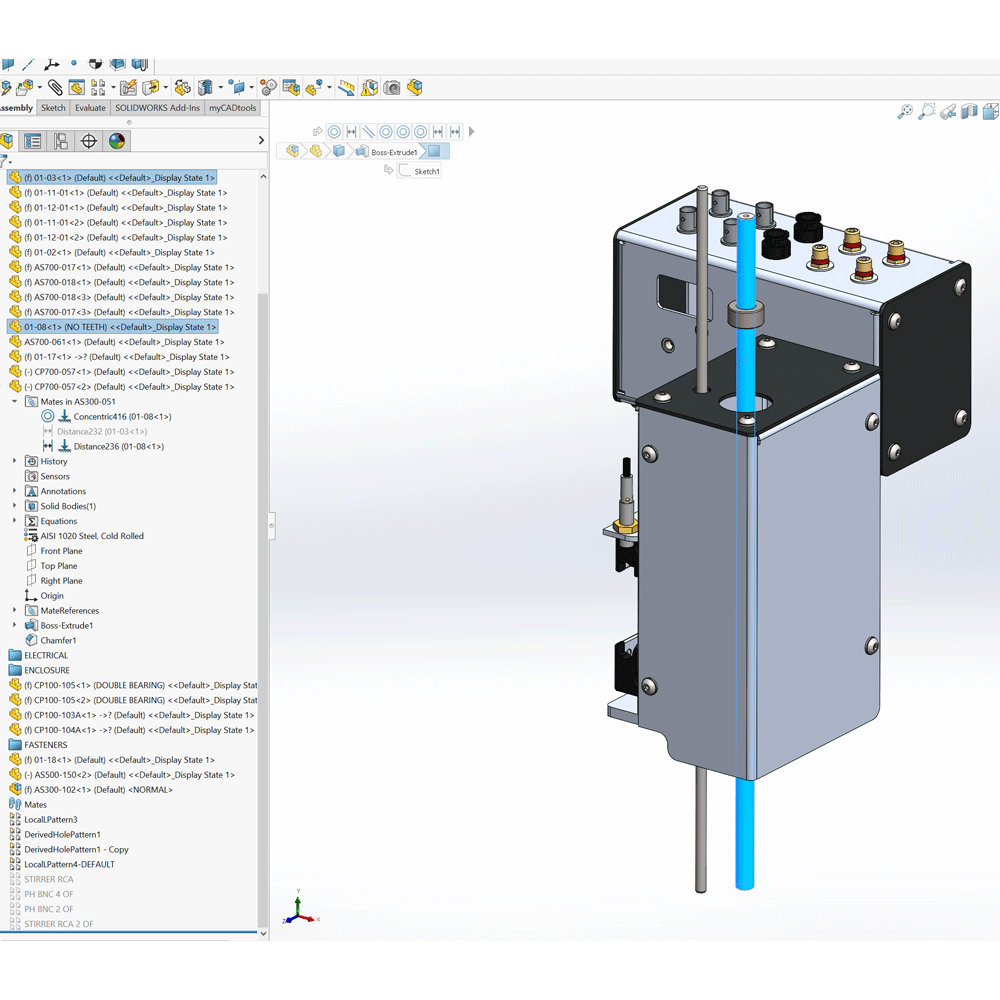Open the DisplayManager color ball tab
The width and height of the screenshot is (1000, 1000).
click(x=117, y=141)
